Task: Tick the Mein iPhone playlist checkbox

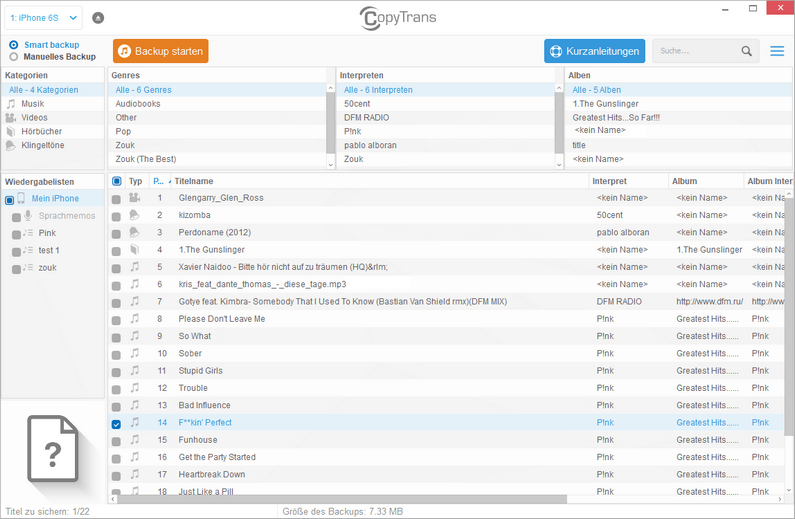Action: tap(10, 200)
